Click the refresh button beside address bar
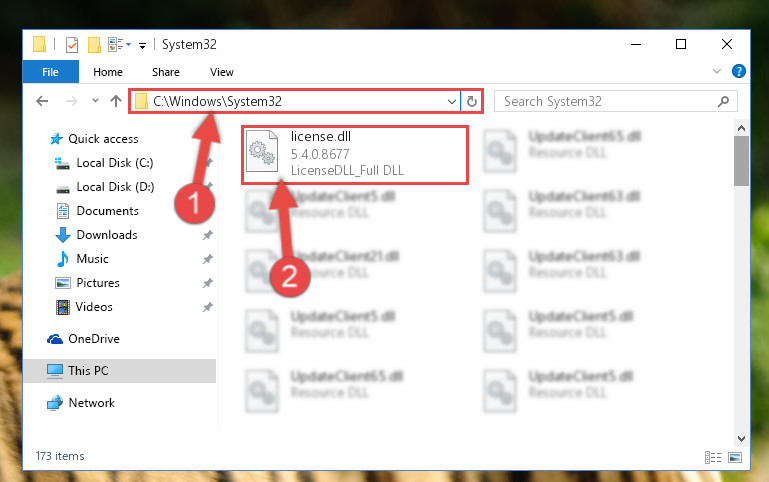 [472, 101]
